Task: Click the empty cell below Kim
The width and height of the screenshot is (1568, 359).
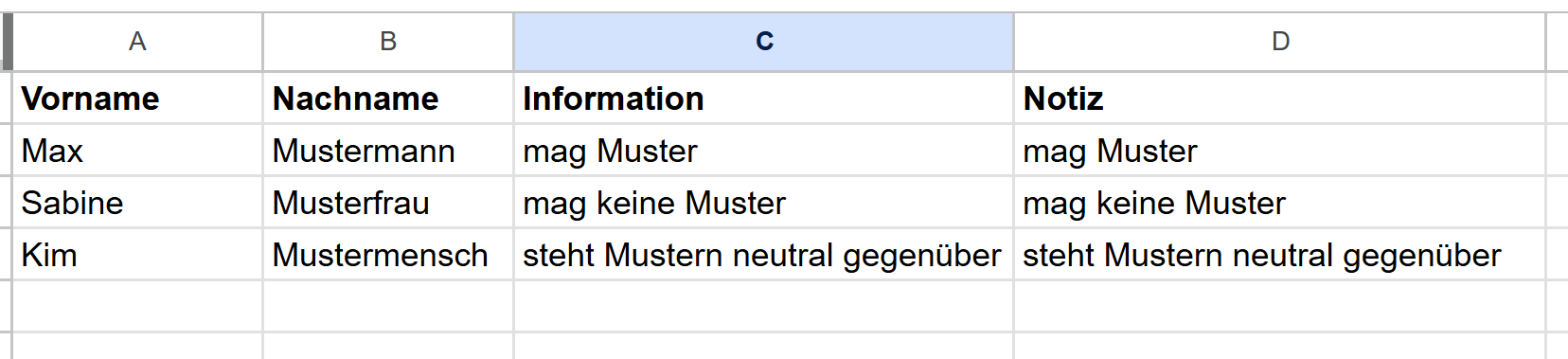Action: (x=137, y=307)
